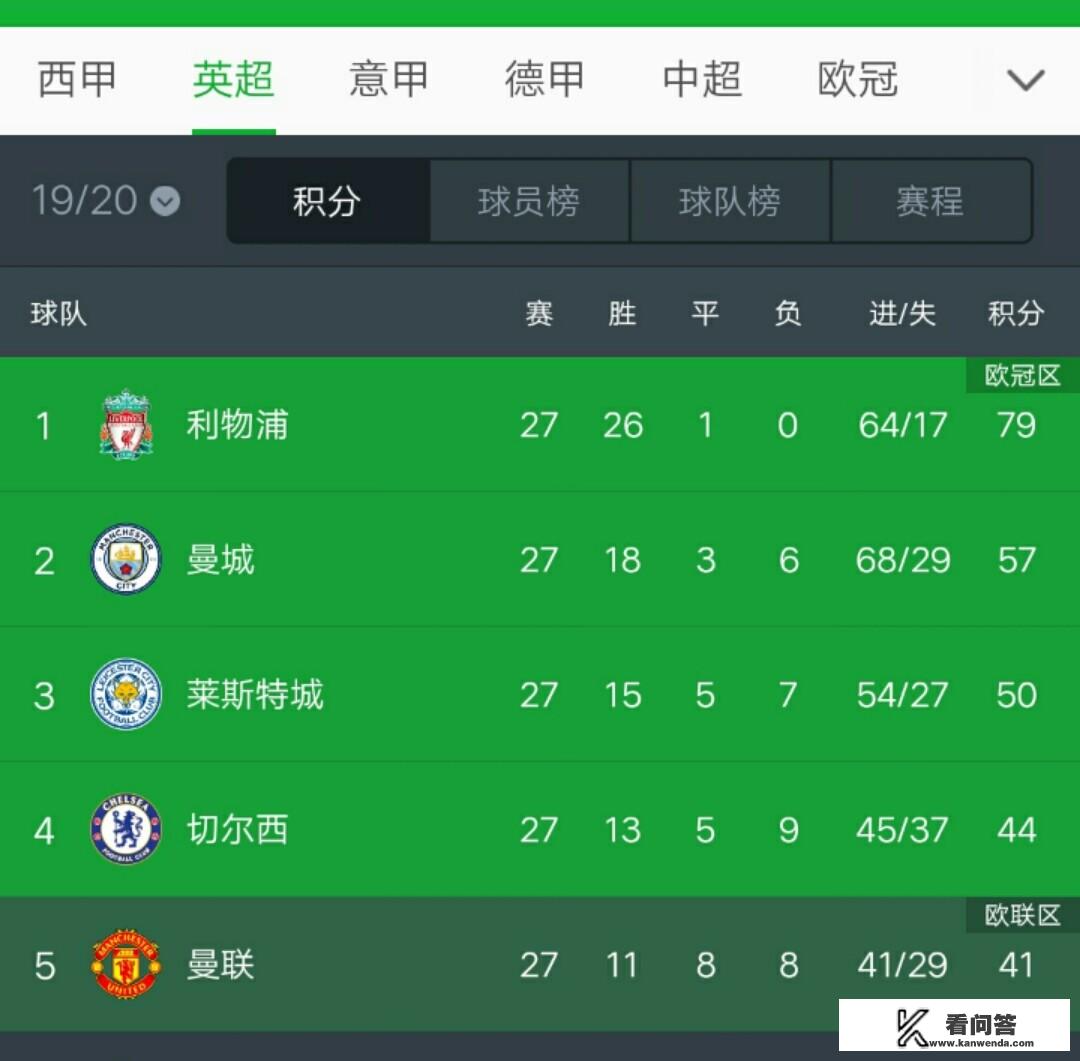Tap the Manchester City club crest
Image resolution: width=1080 pixels, height=1061 pixels.
[x=126, y=559]
